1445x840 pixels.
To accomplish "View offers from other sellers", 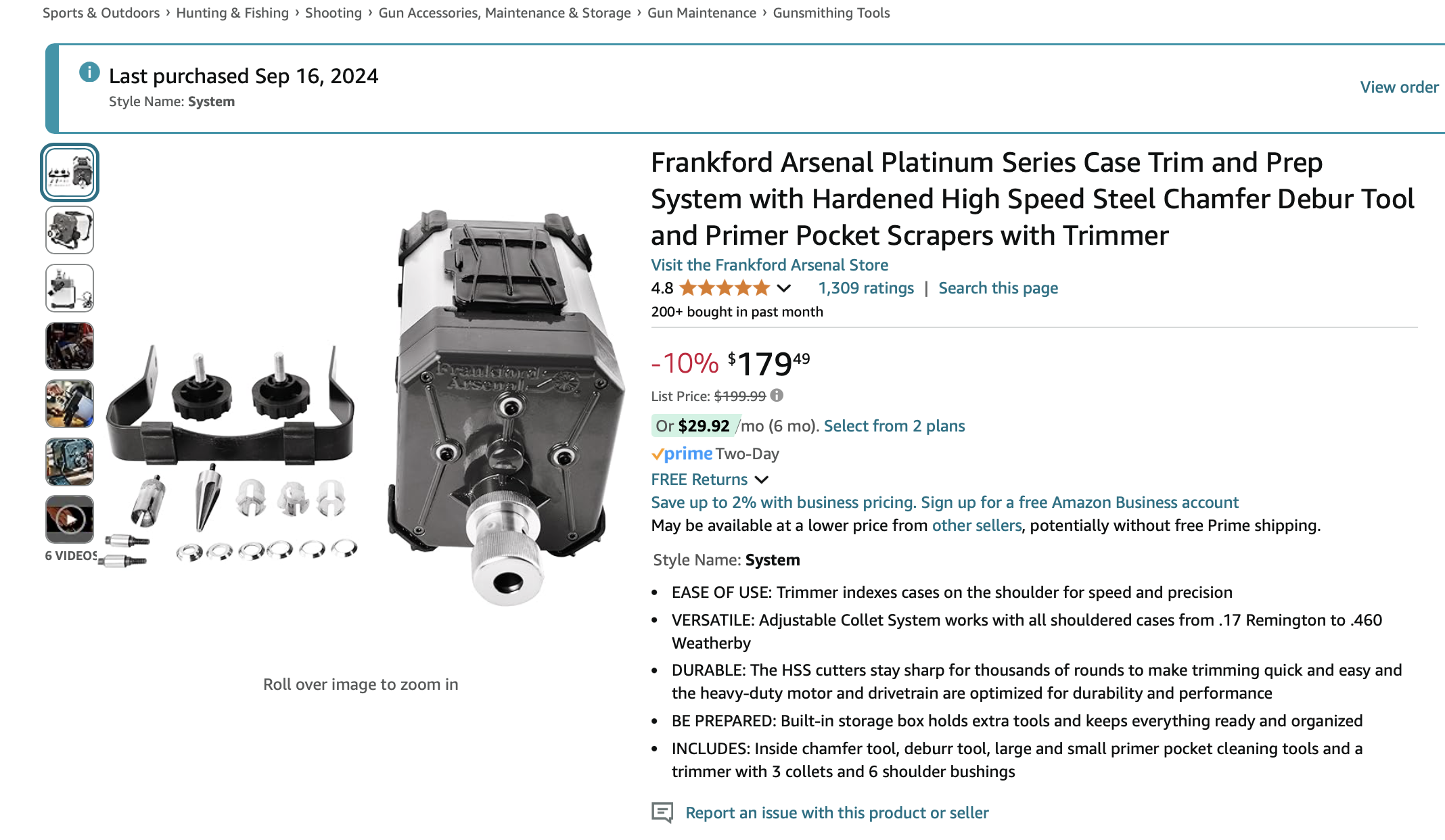I will 976,526.
